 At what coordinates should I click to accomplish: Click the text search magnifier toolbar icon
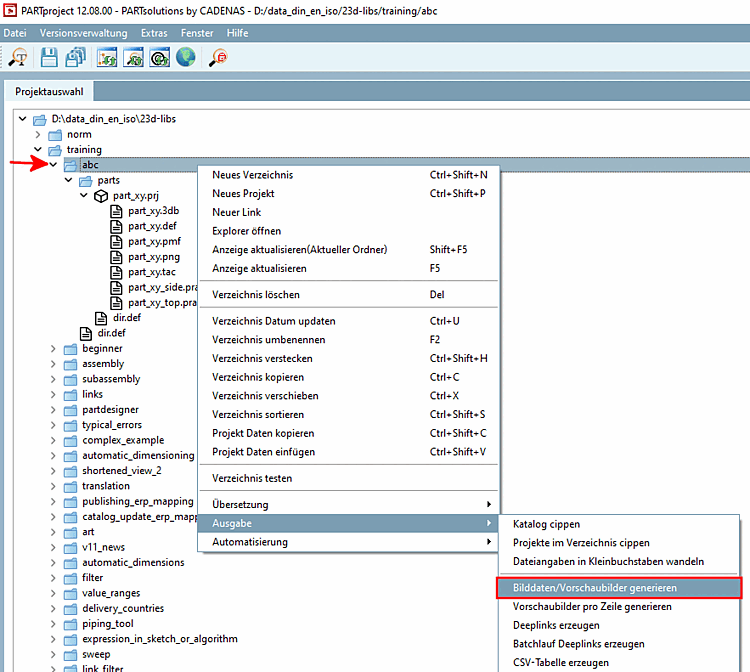(x=18, y=57)
